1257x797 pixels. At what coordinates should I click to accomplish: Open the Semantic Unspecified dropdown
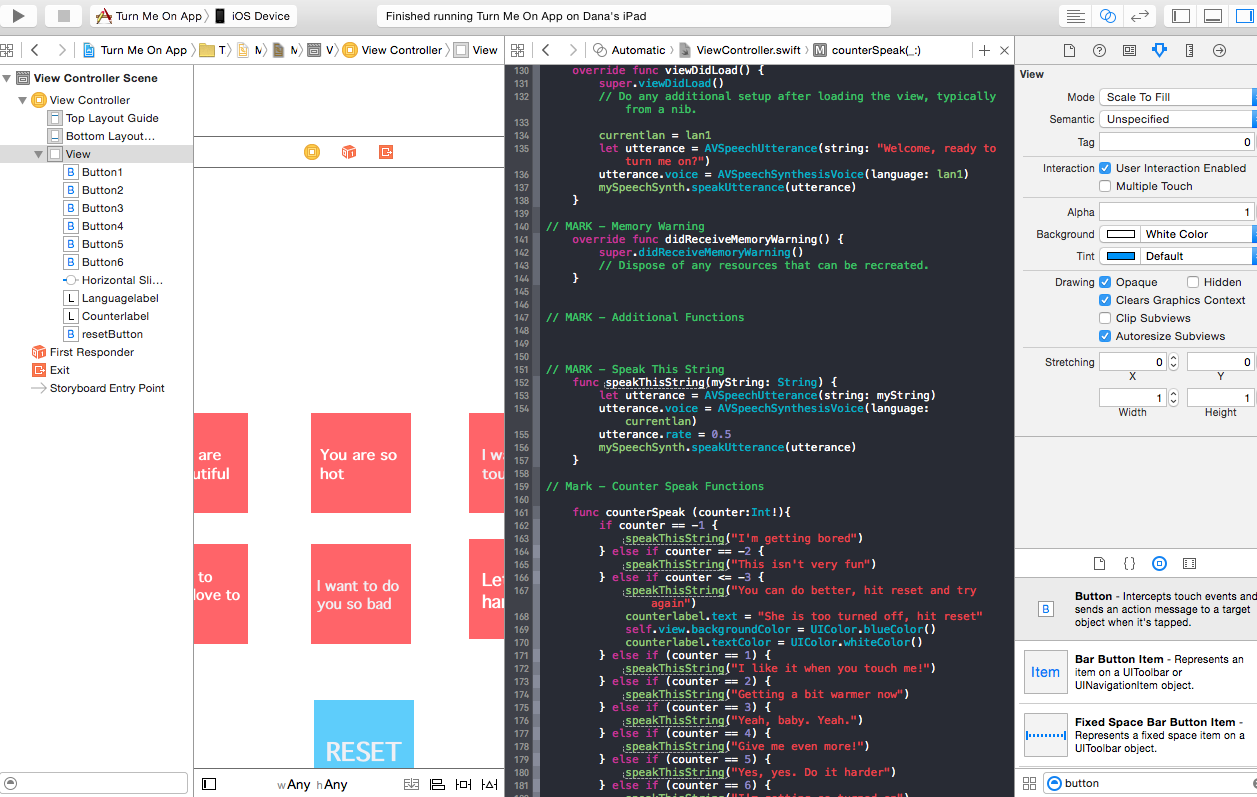(1176, 119)
